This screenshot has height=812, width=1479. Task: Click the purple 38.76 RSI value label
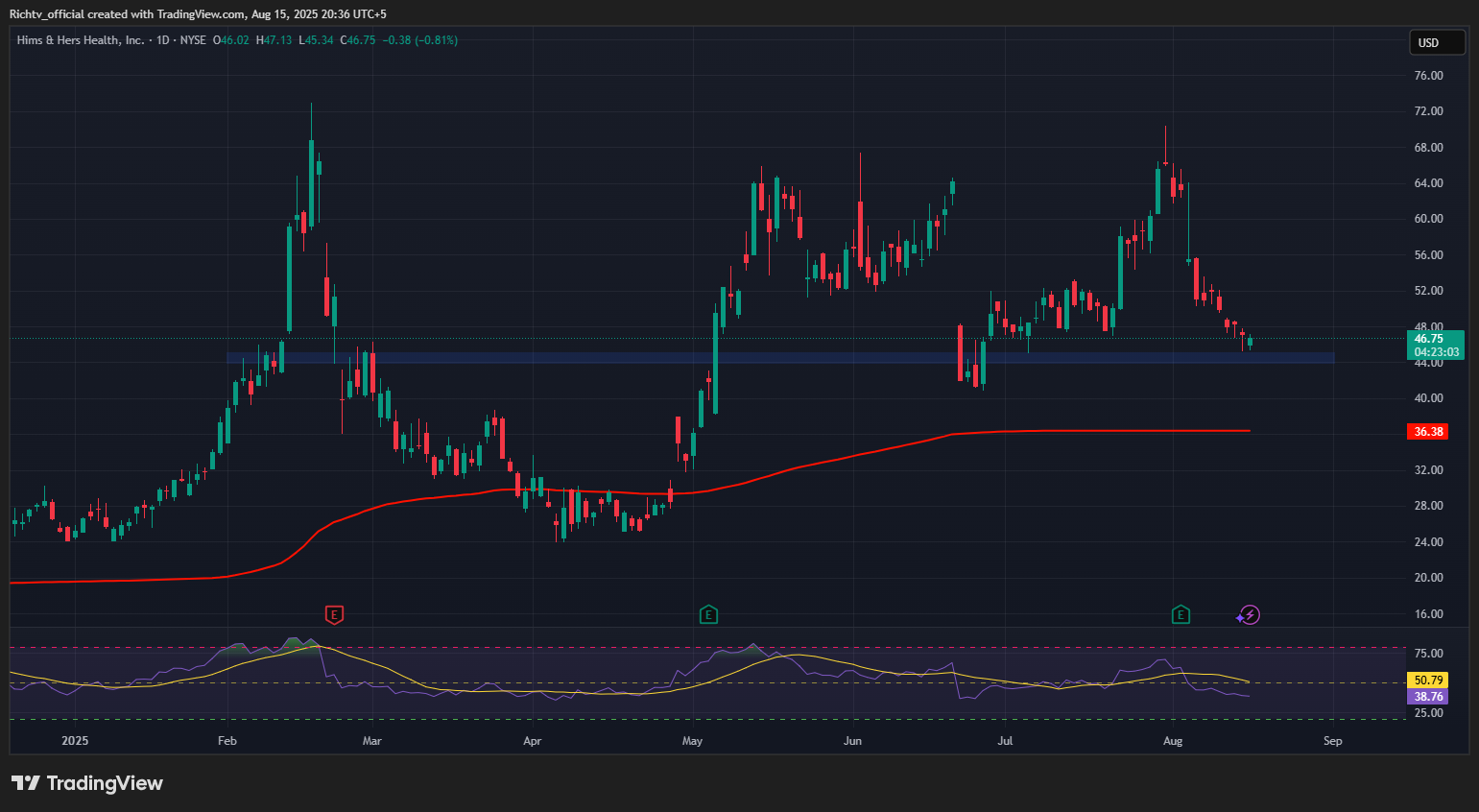[x=1428, y=697]
